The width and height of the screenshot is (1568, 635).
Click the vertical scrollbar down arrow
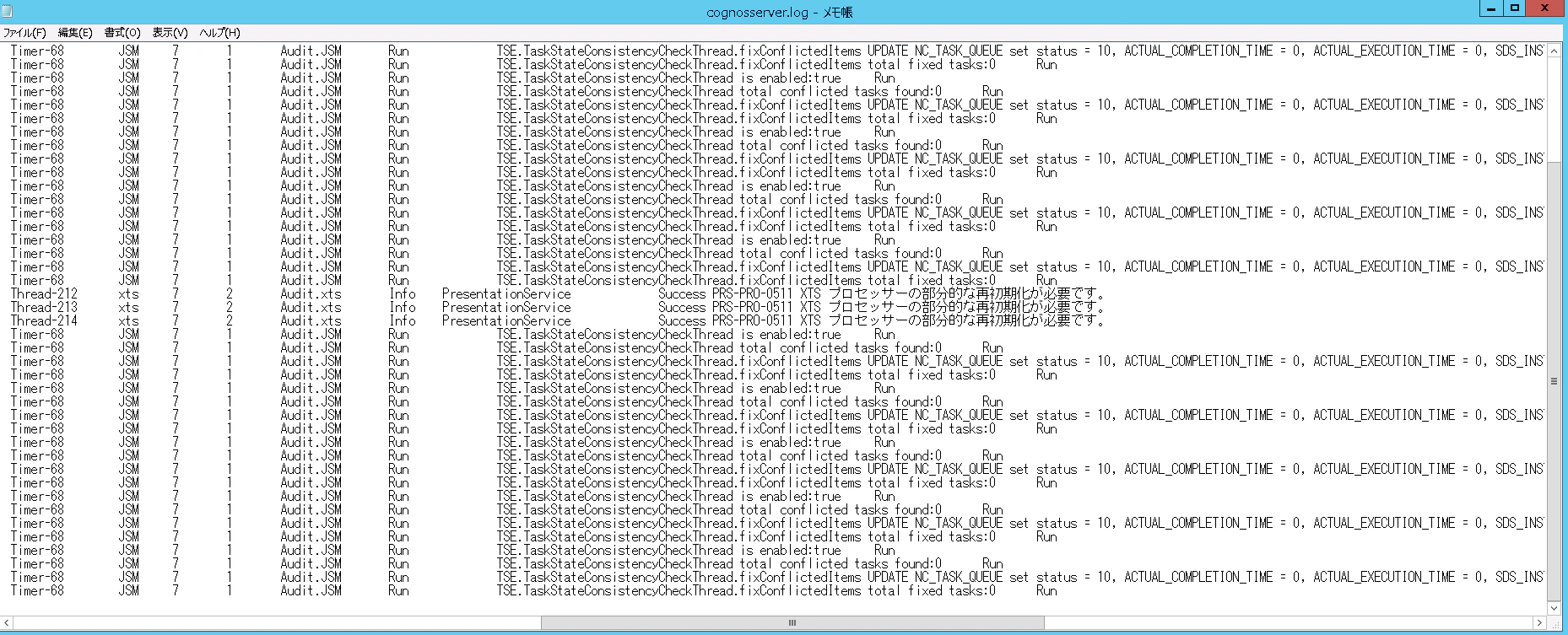click(1554, 607)
